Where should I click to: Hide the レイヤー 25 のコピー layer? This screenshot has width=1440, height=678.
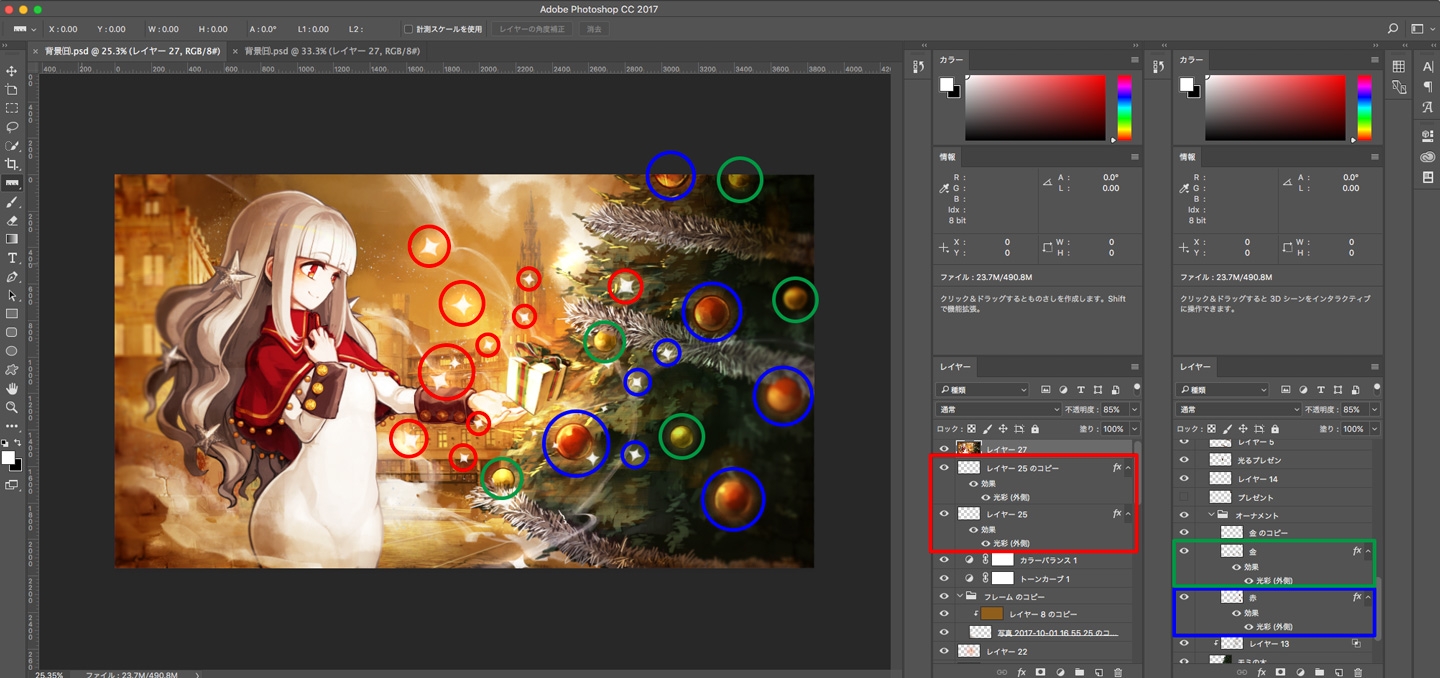(944, 467)
